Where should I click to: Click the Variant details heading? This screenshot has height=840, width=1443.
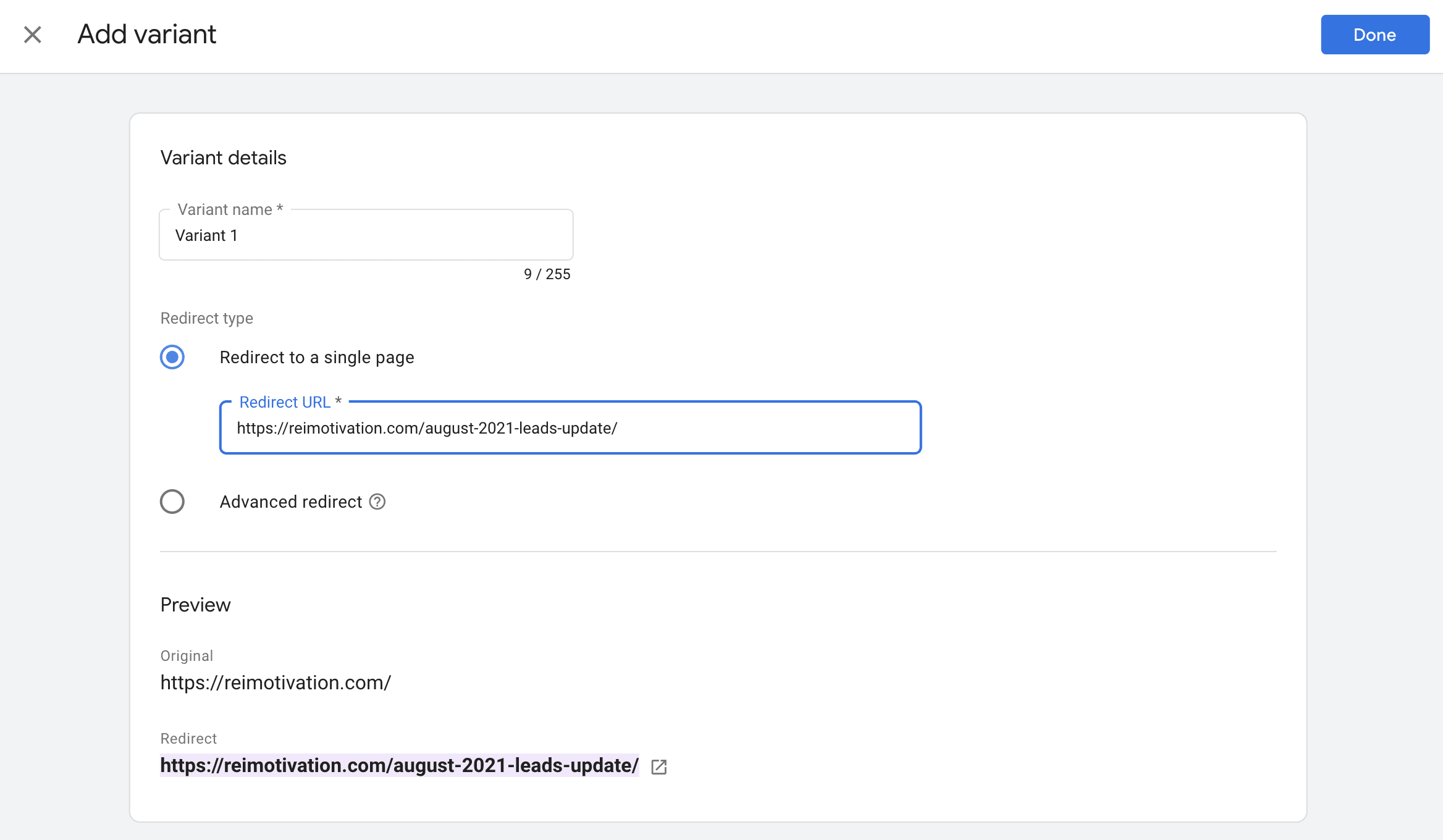click(223, 157)
